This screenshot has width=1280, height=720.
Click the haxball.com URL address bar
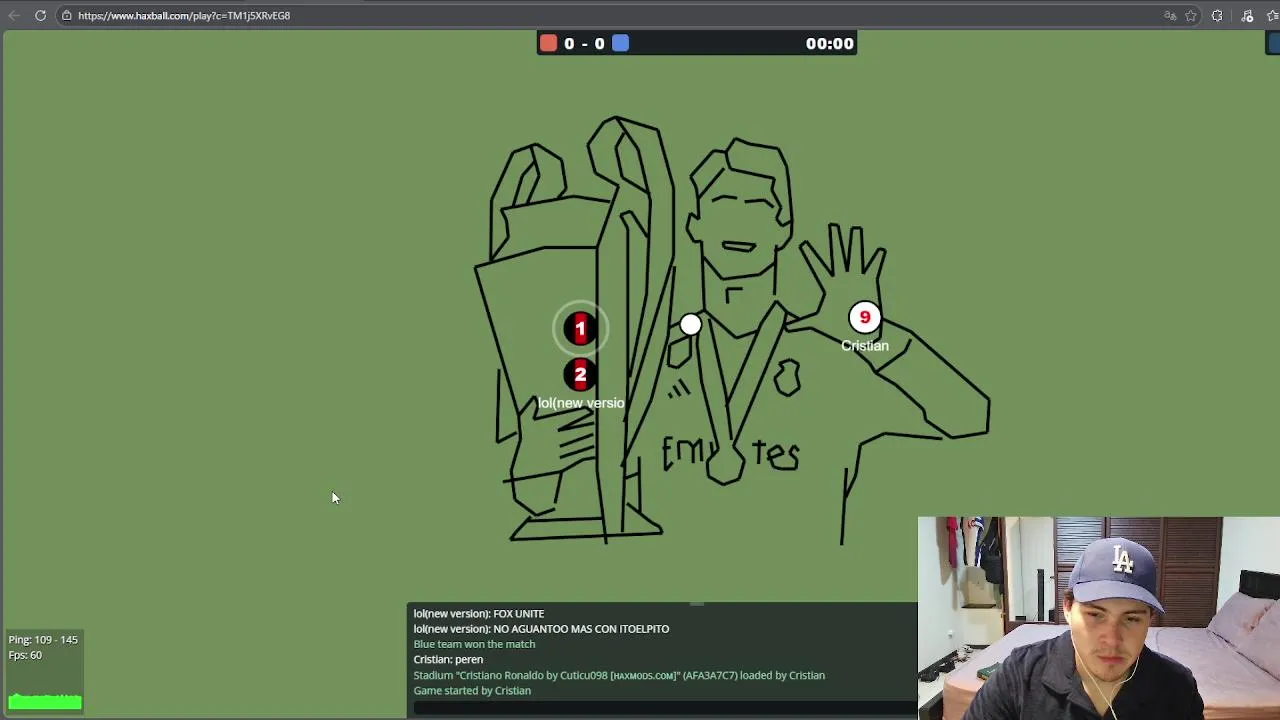[184, 15]
